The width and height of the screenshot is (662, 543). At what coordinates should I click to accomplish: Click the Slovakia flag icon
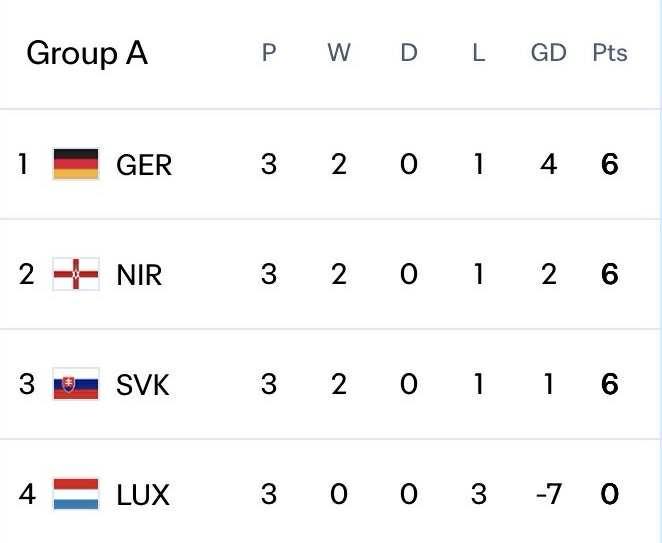(x=76, y=384)
